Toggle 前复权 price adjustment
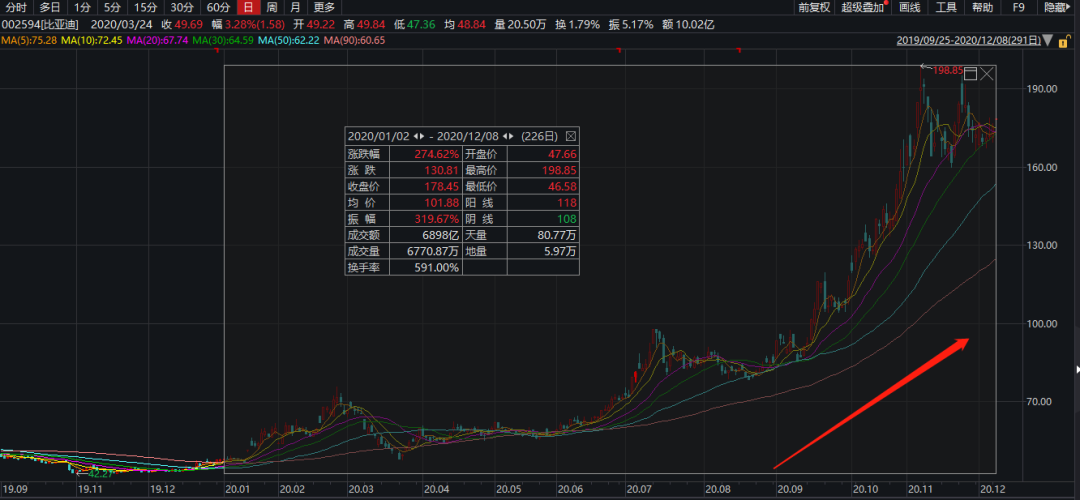This screenshot has height=500, width=1080. [x=813, y=7]
